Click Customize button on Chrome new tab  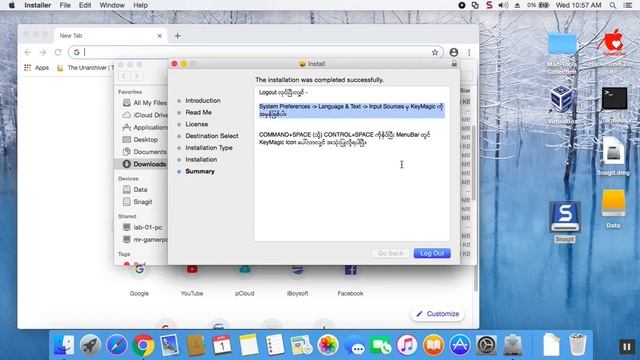pyautogui.click(x=437, y=314)
